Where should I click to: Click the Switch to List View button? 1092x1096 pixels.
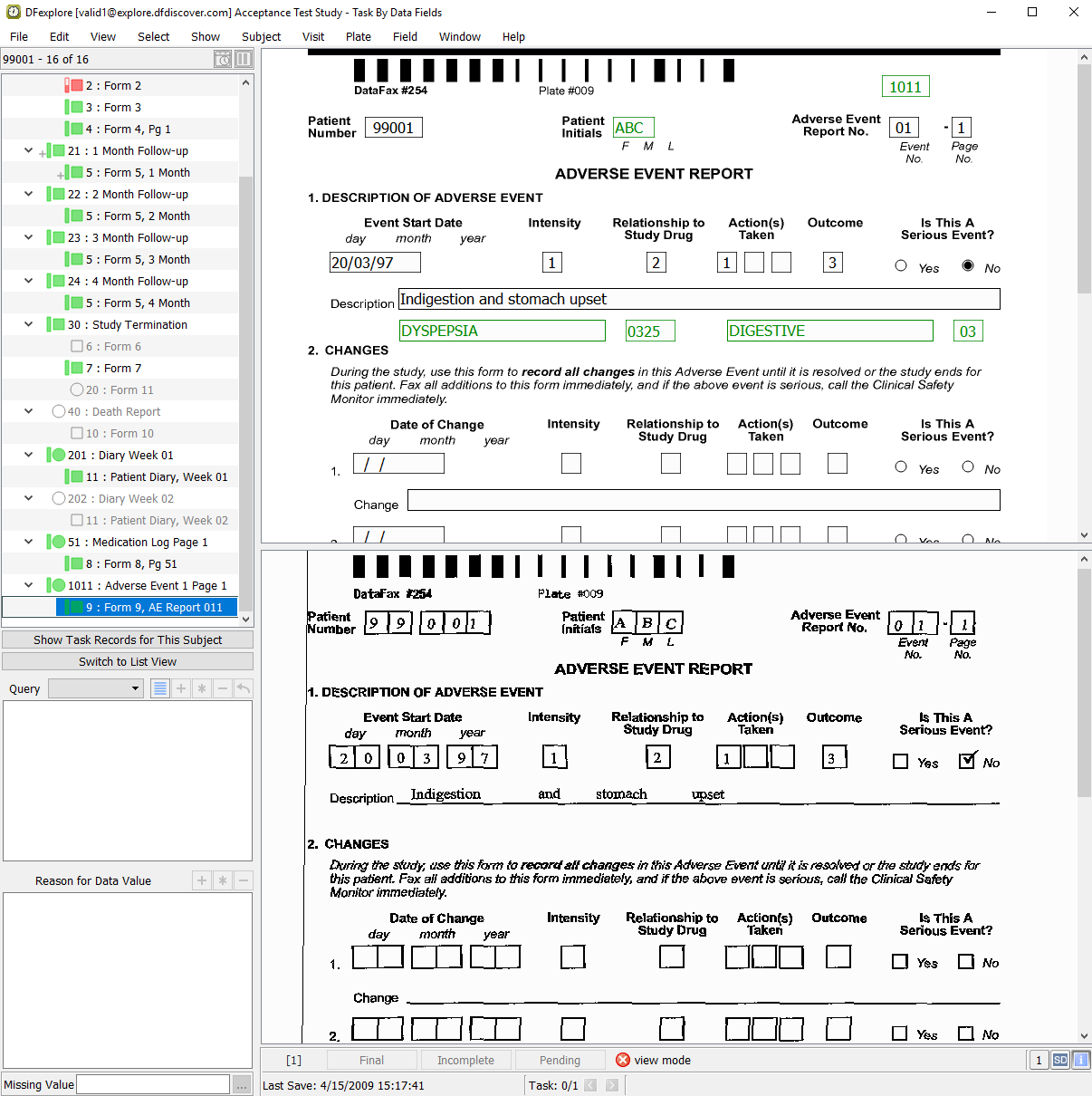pyautogui.click(x=128, y=661)
